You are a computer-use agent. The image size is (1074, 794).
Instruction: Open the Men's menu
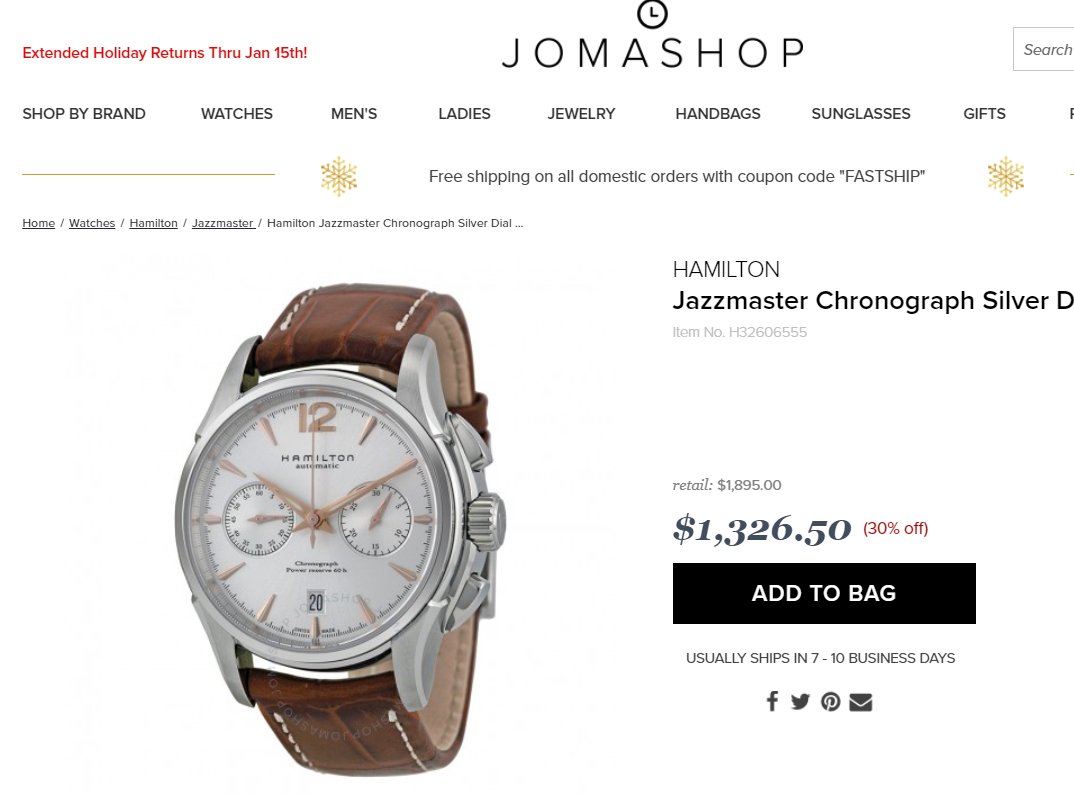353,114
